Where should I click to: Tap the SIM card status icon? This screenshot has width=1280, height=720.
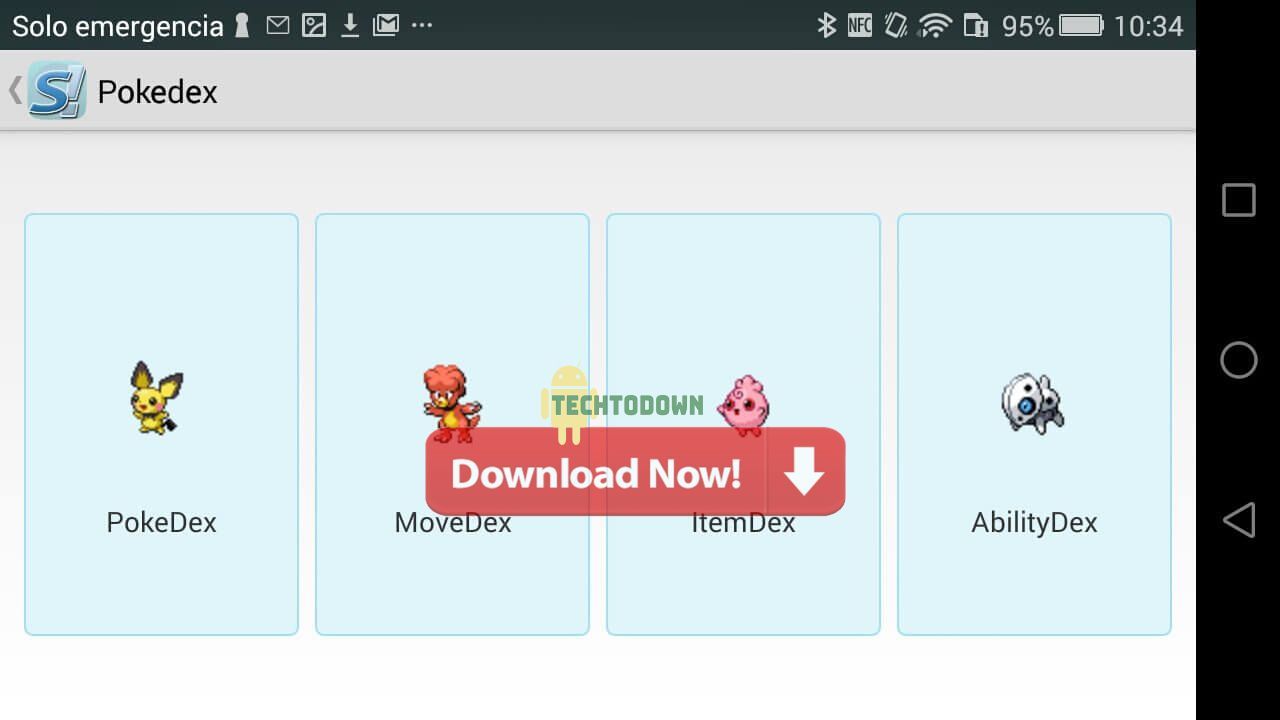[976, 25]
